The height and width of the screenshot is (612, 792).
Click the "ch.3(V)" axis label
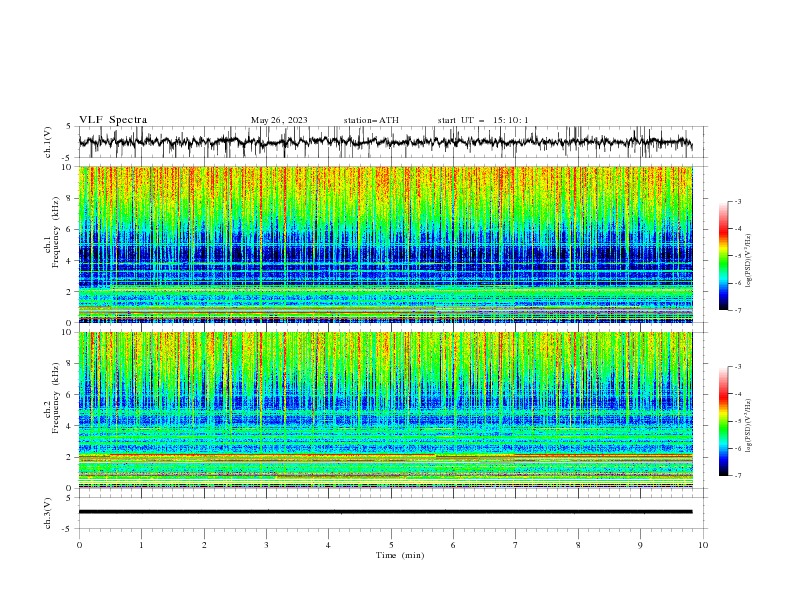pos(48,513)
